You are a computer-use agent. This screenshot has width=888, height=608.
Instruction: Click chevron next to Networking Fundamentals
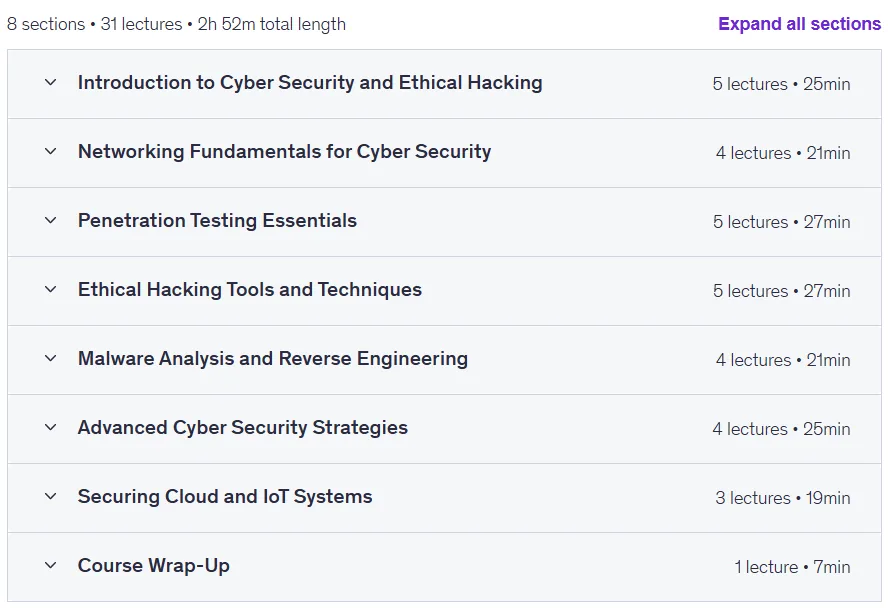[x=50, y=152]
